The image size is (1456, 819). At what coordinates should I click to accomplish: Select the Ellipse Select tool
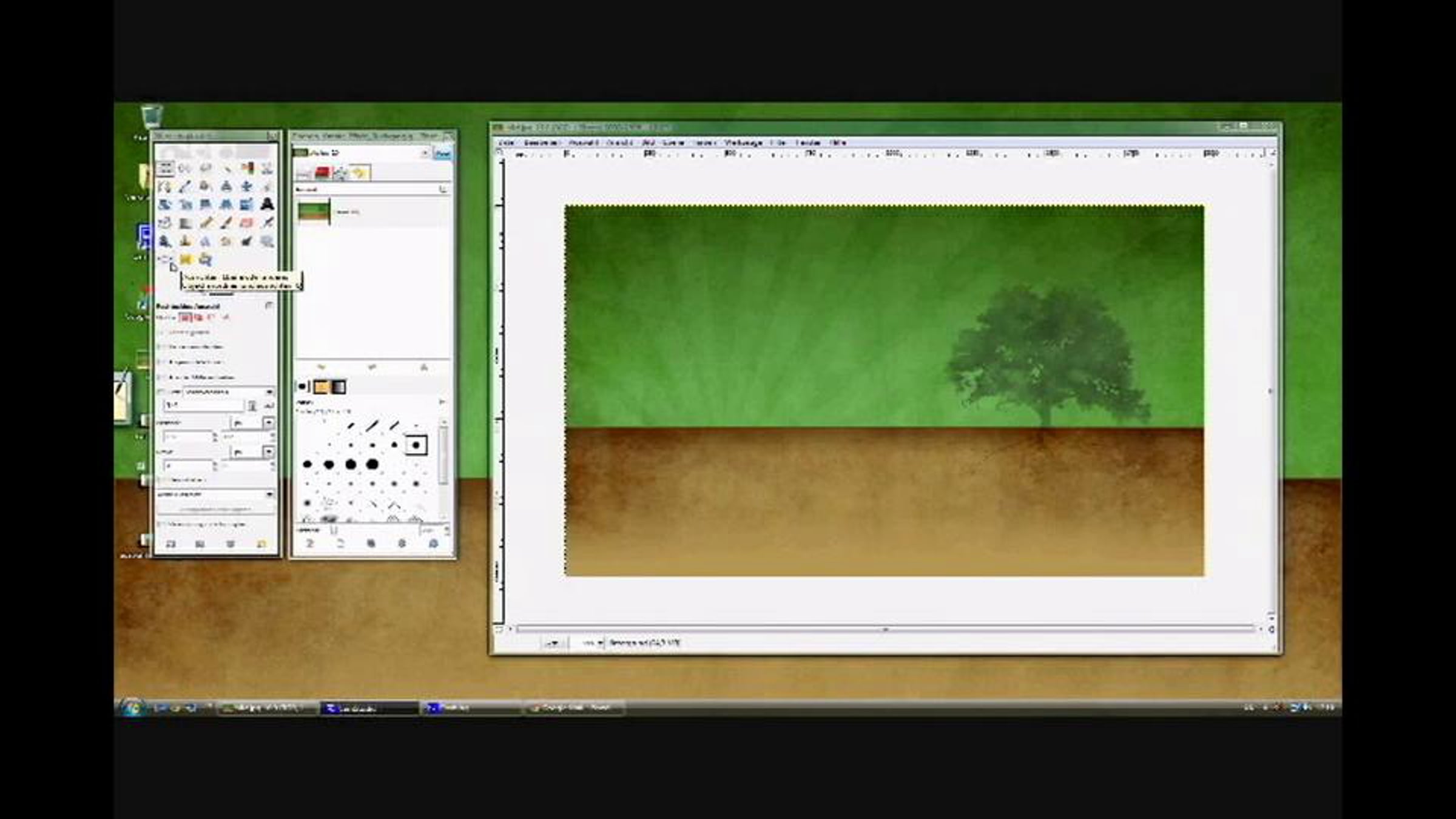(185, 168)
